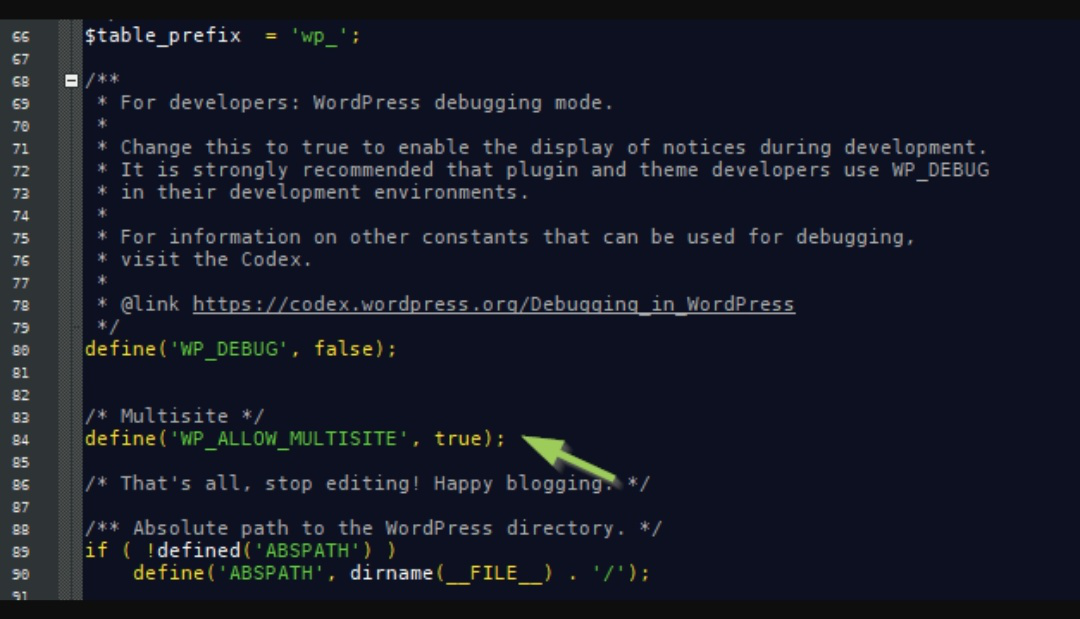
Task: Click the @link annotation text
Action: click(150, 304)
